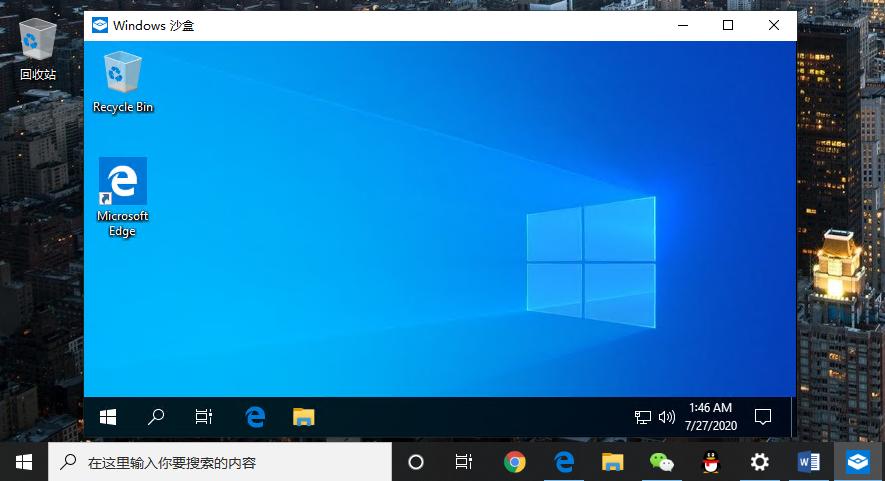Image resolution: width=885 pixels, height=481 pixels.
Task: Minimize the Windows 沙盒 window
Action: 683,25
